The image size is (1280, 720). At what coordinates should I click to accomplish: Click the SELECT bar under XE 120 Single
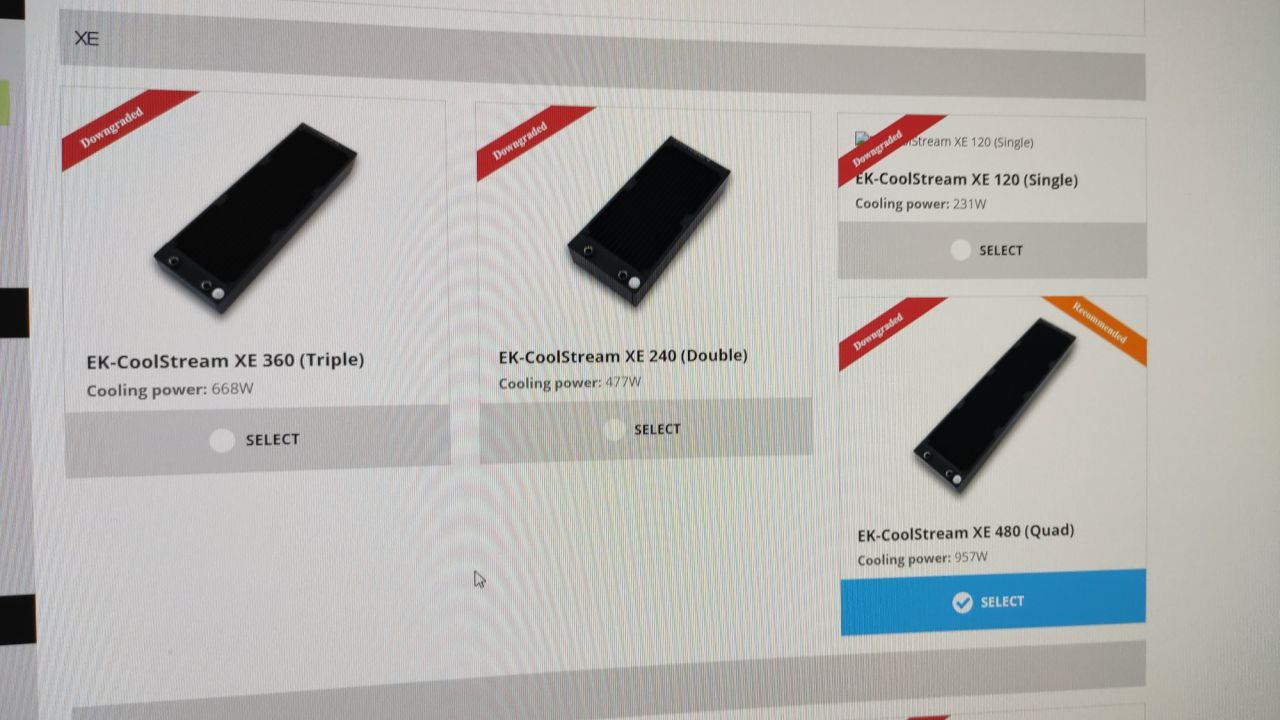point(992,250)
